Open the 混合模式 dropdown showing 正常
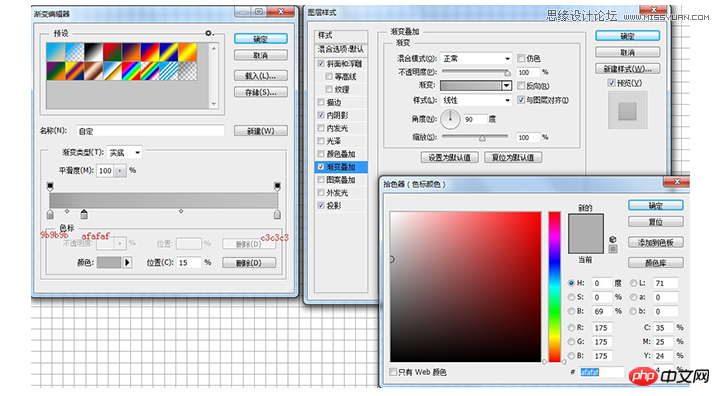 click(x=476, y=58)
